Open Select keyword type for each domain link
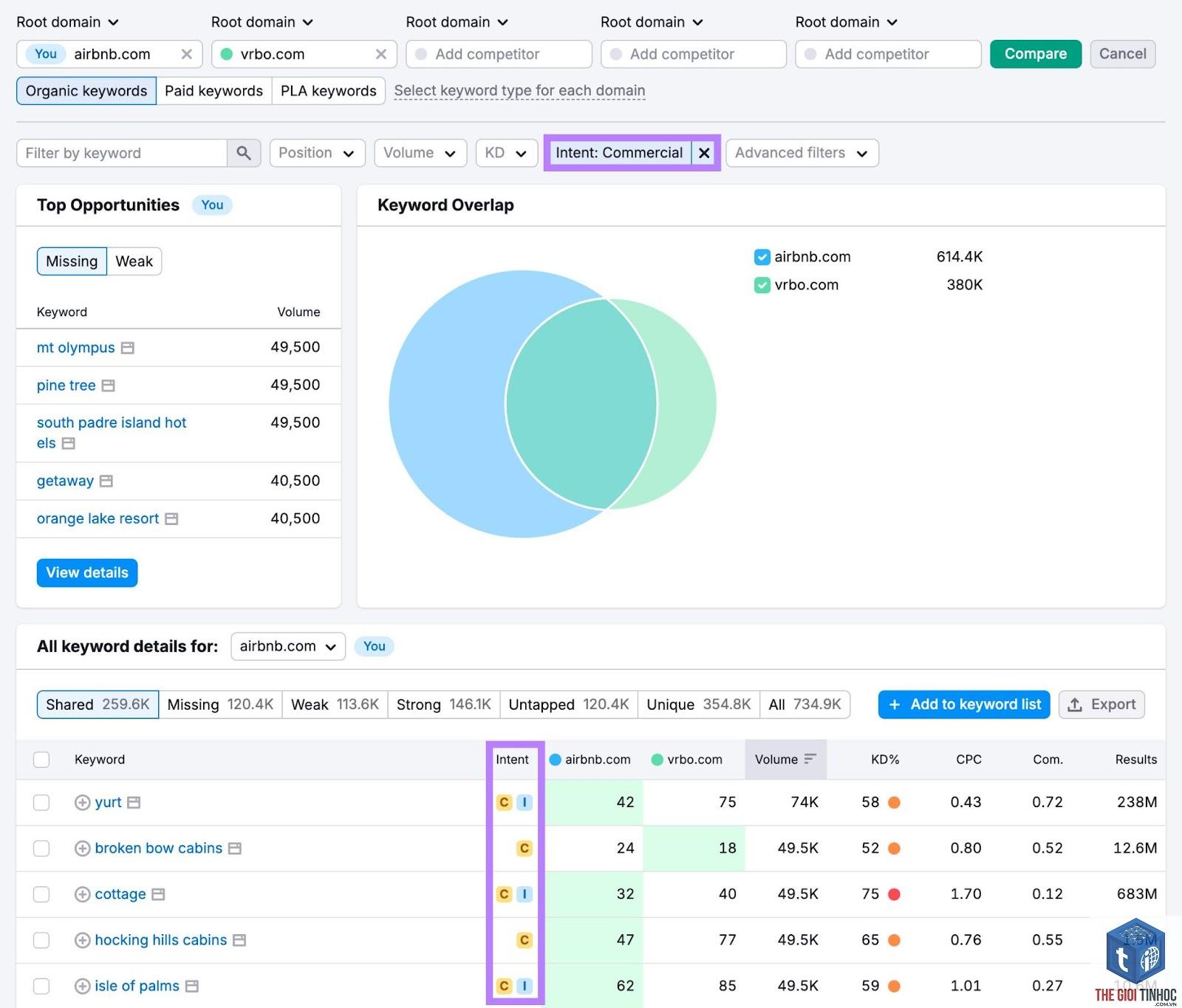Viewport: 1182px width, 1008px height. click(519, 91)
